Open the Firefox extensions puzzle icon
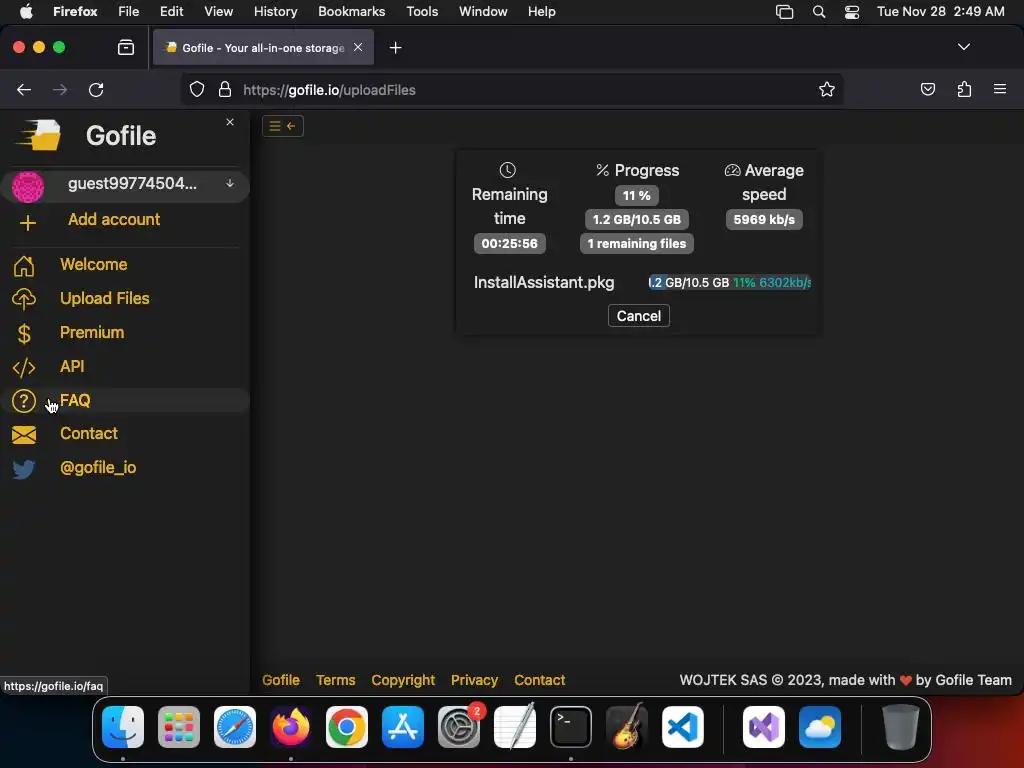Viewport: 1024px width, 768px height. (x=964, y=90)
